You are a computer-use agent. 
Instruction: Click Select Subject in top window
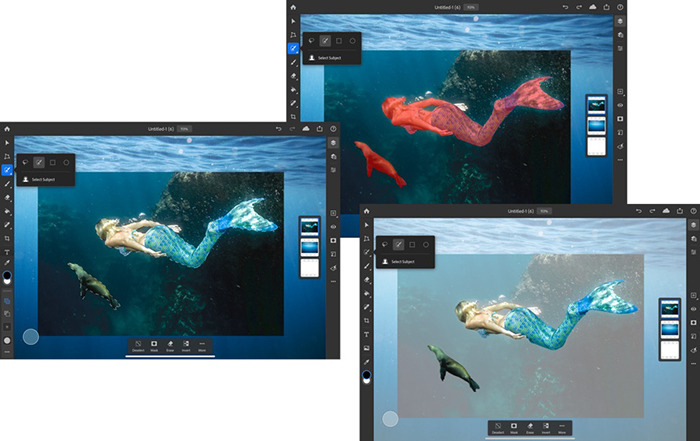pos(328,58)
